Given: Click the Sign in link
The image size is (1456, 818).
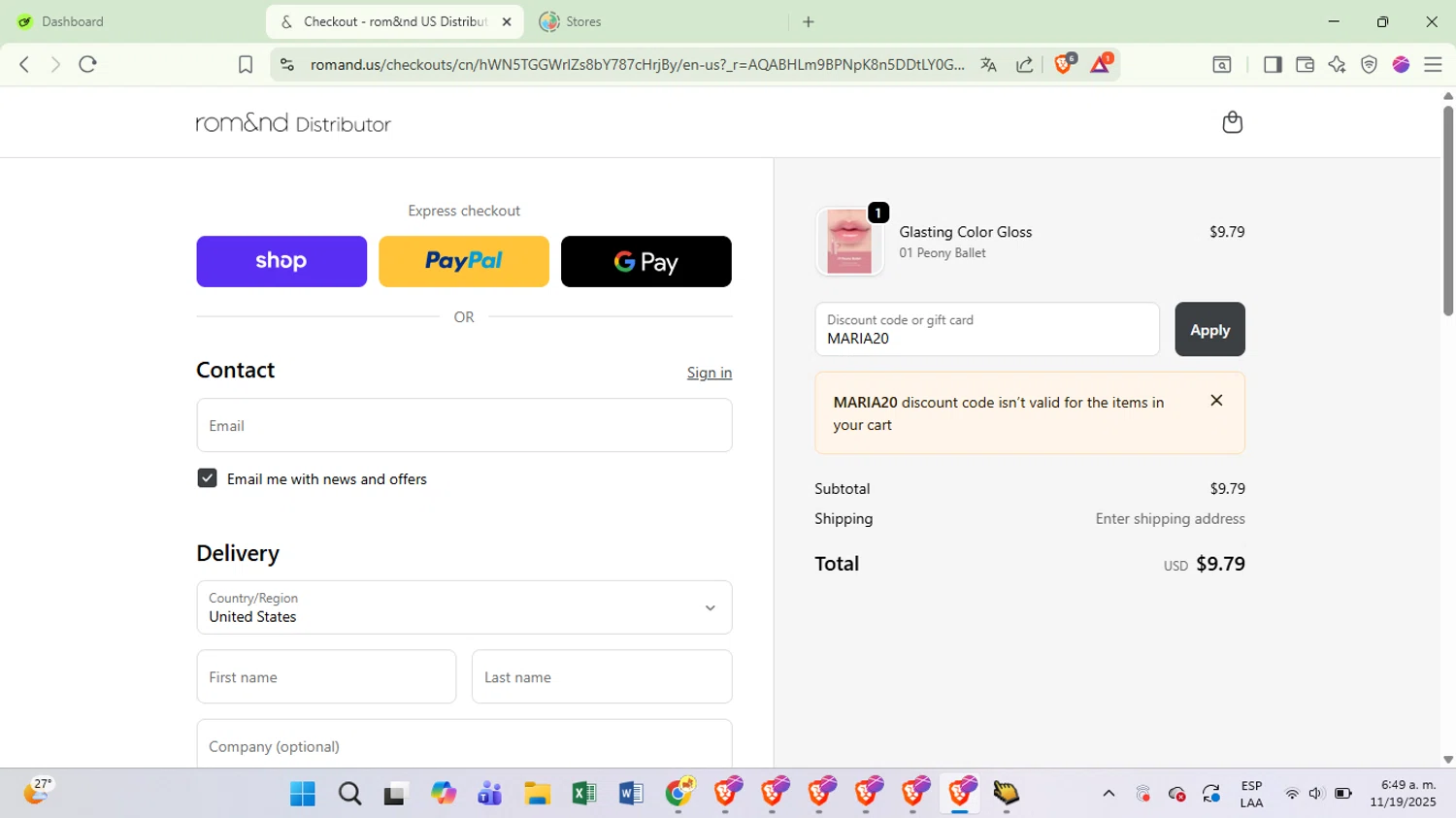Looking at the screenshot, I should (710, 373).
